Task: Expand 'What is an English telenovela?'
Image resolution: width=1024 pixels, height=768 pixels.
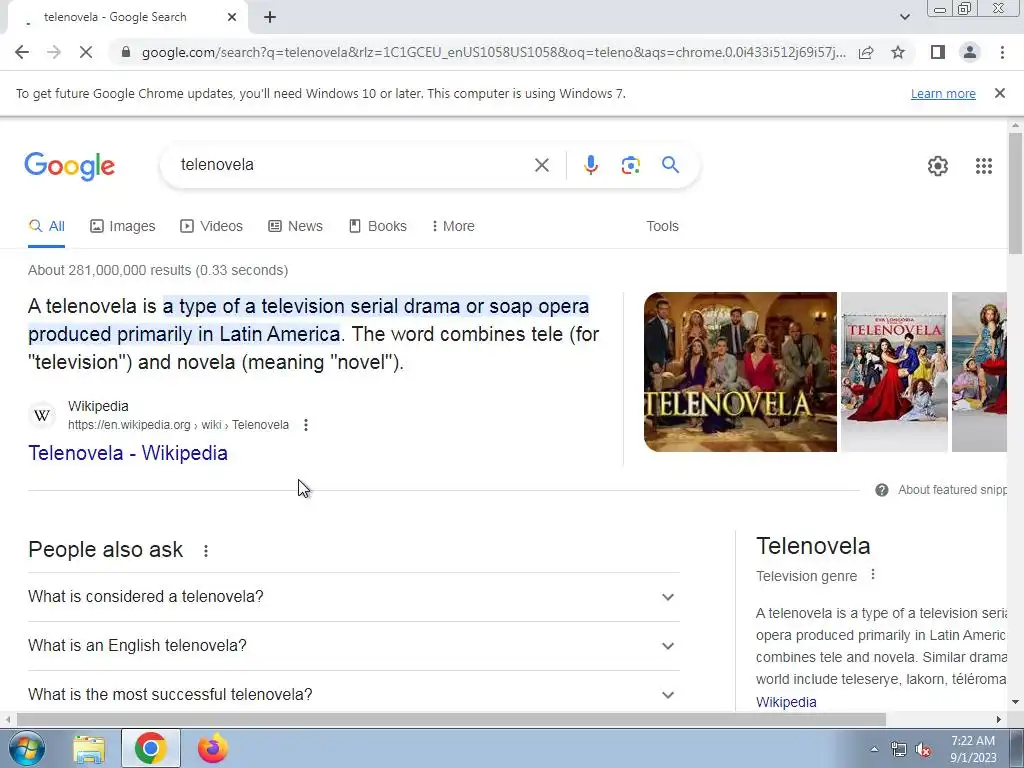Action: point(353,646)
